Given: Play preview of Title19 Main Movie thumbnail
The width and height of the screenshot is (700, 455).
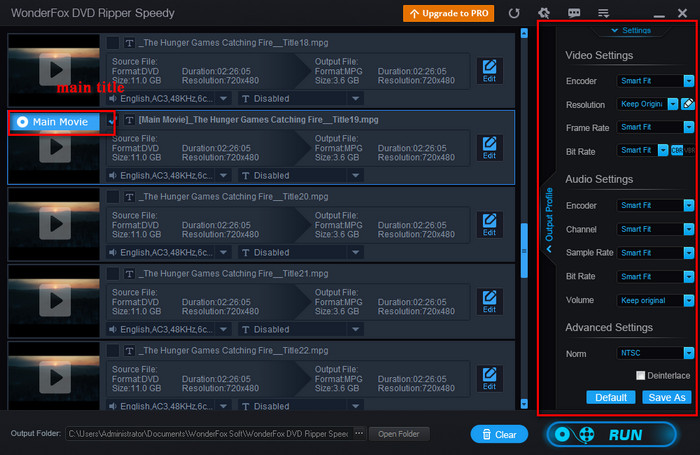Looking at the screenshot, I should 55,147.
